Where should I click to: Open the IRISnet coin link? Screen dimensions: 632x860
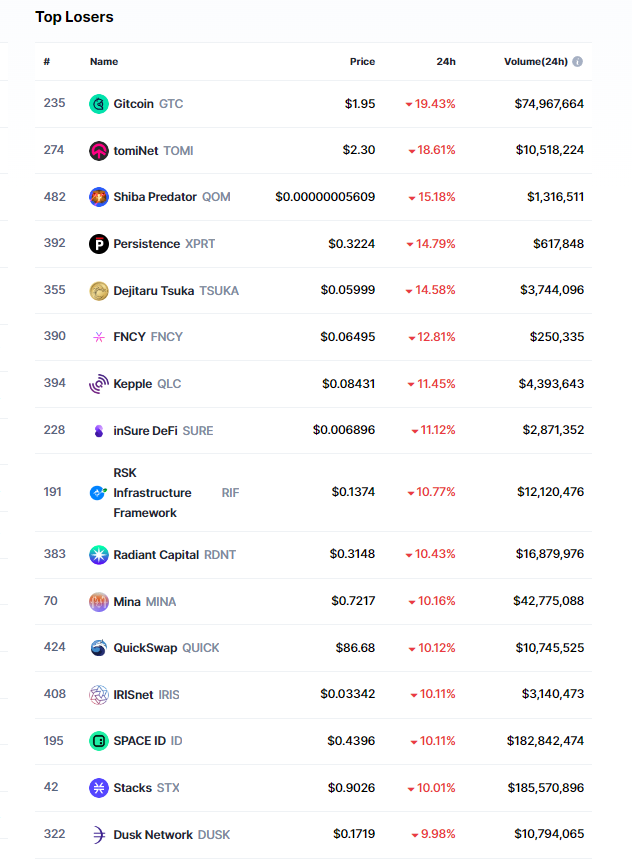tap(133, 695)
